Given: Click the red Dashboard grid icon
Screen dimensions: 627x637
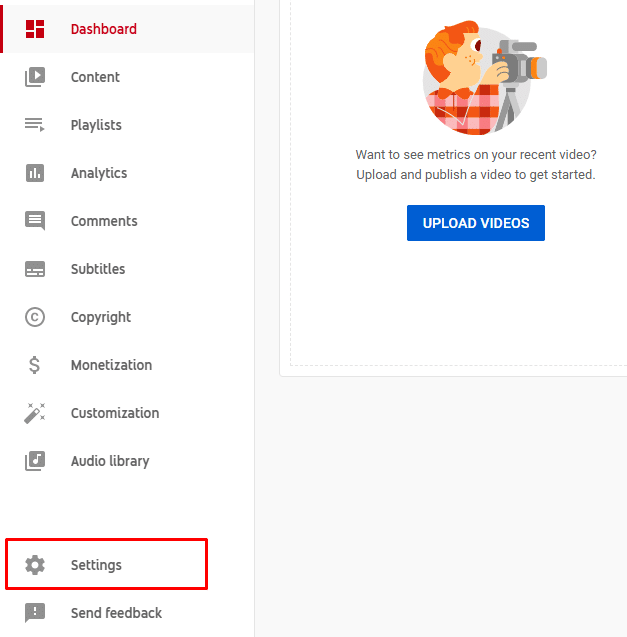Looking at the screenshot, I should 35,29.
